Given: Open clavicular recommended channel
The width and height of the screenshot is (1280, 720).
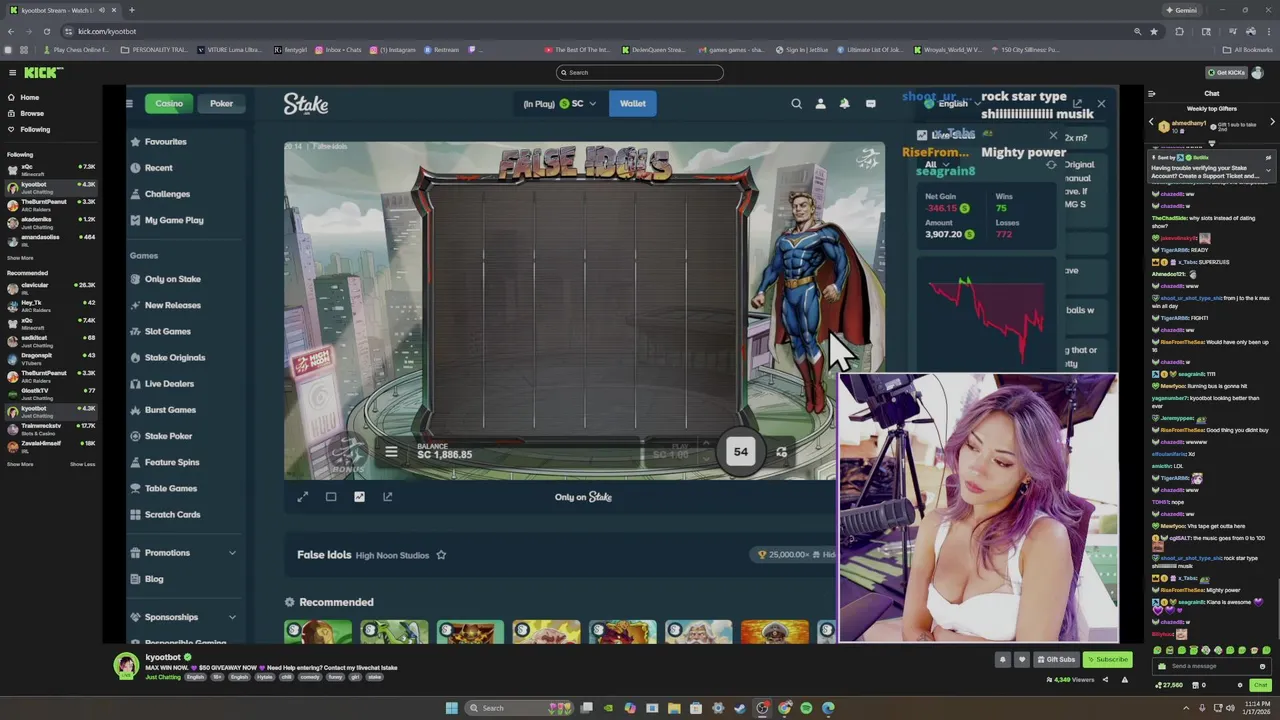Looking at the screenshot, I should [x=49, y=287].
